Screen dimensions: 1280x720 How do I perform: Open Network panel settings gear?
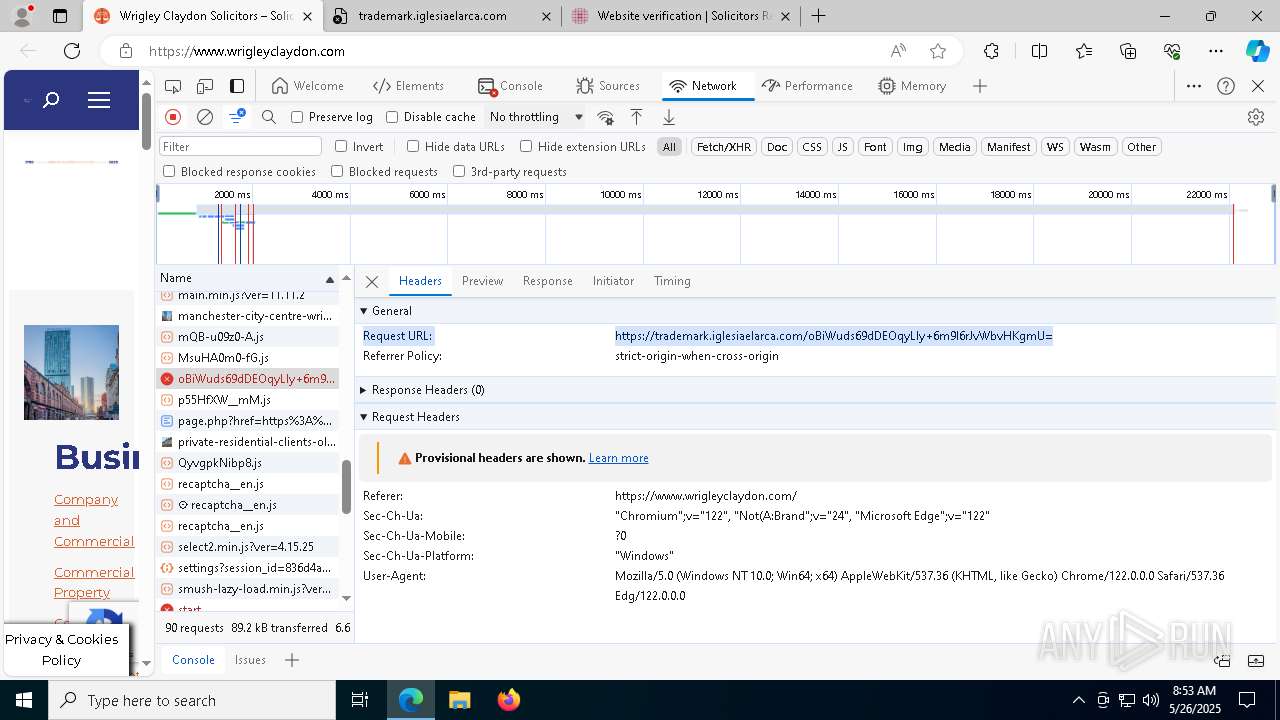click(1256, 117)
